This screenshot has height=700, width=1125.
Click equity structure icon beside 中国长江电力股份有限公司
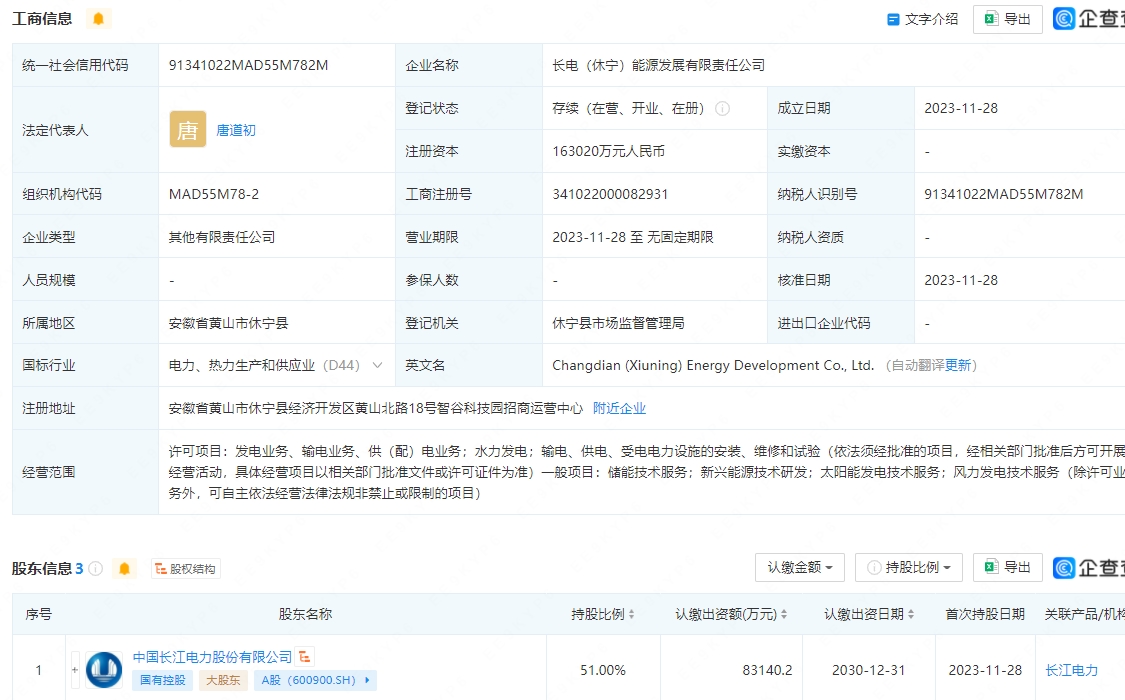coord(305,657)
